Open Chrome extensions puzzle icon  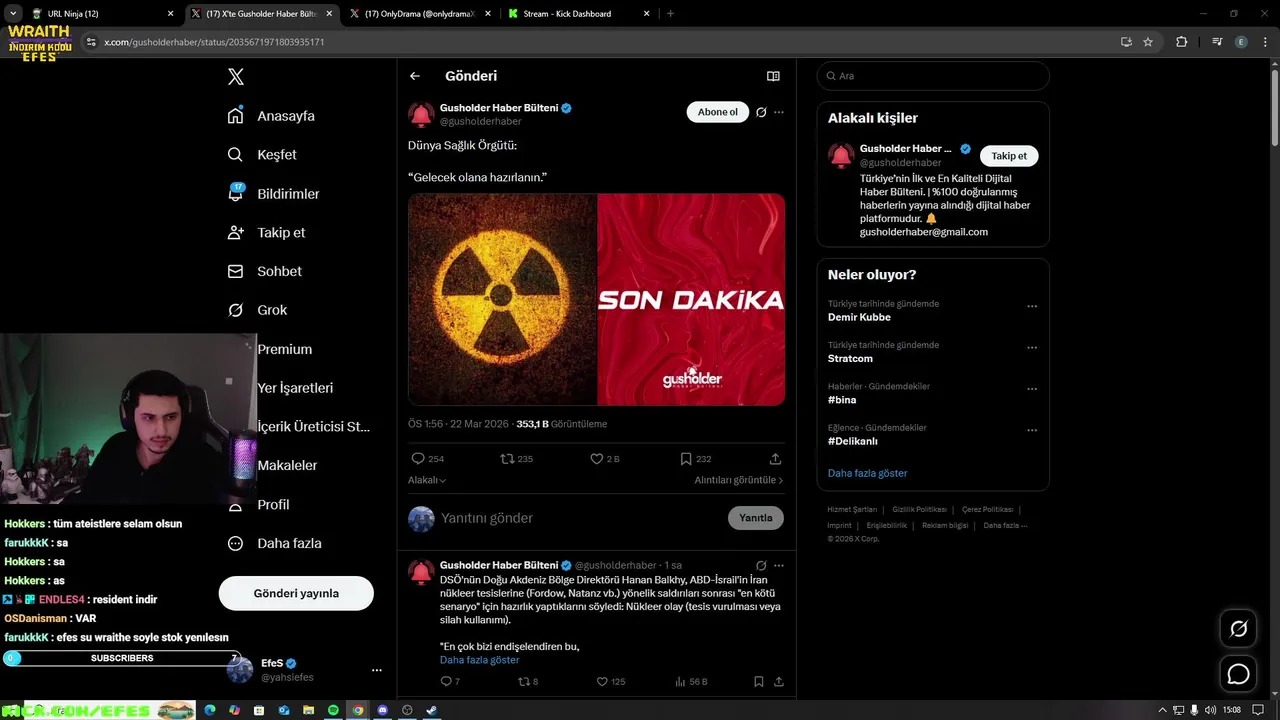click(x=1181, y=42)
